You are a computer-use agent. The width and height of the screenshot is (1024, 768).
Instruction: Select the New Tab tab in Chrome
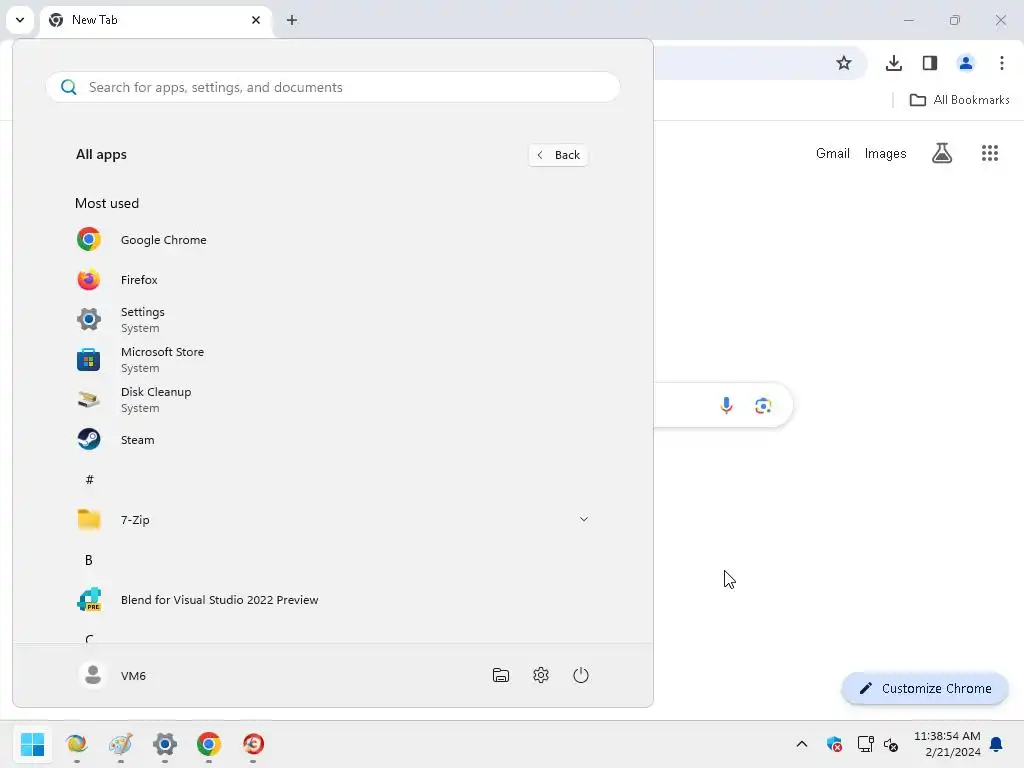tap(157, 20)
